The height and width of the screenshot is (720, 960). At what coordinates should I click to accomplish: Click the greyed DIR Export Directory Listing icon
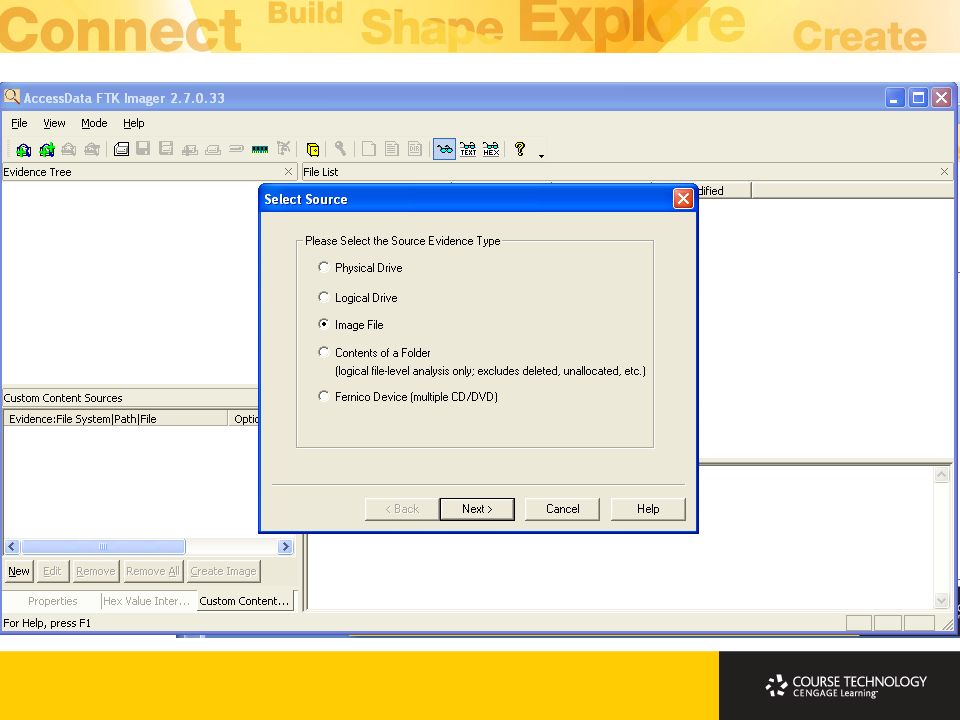coord(414,149)
